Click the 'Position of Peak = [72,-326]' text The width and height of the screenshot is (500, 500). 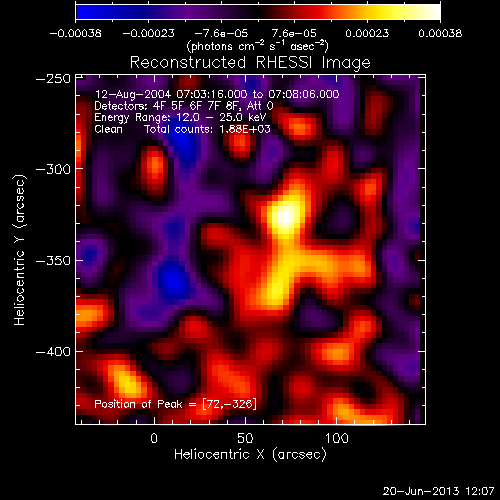click(x=176, y=404)
